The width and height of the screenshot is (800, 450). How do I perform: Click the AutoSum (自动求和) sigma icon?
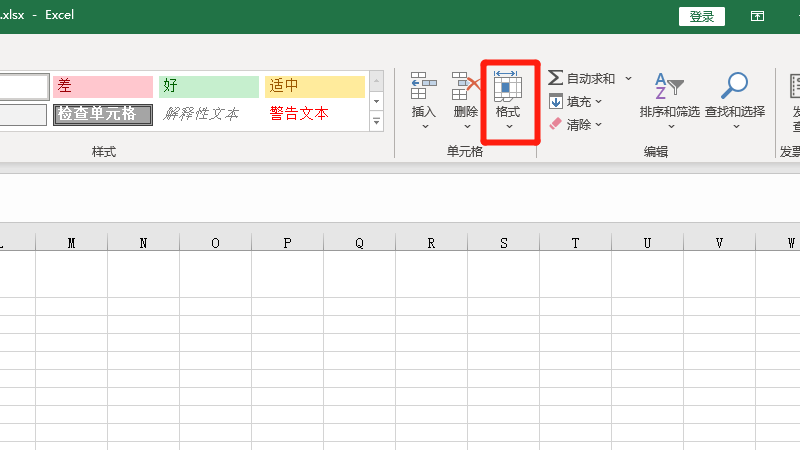556,78
